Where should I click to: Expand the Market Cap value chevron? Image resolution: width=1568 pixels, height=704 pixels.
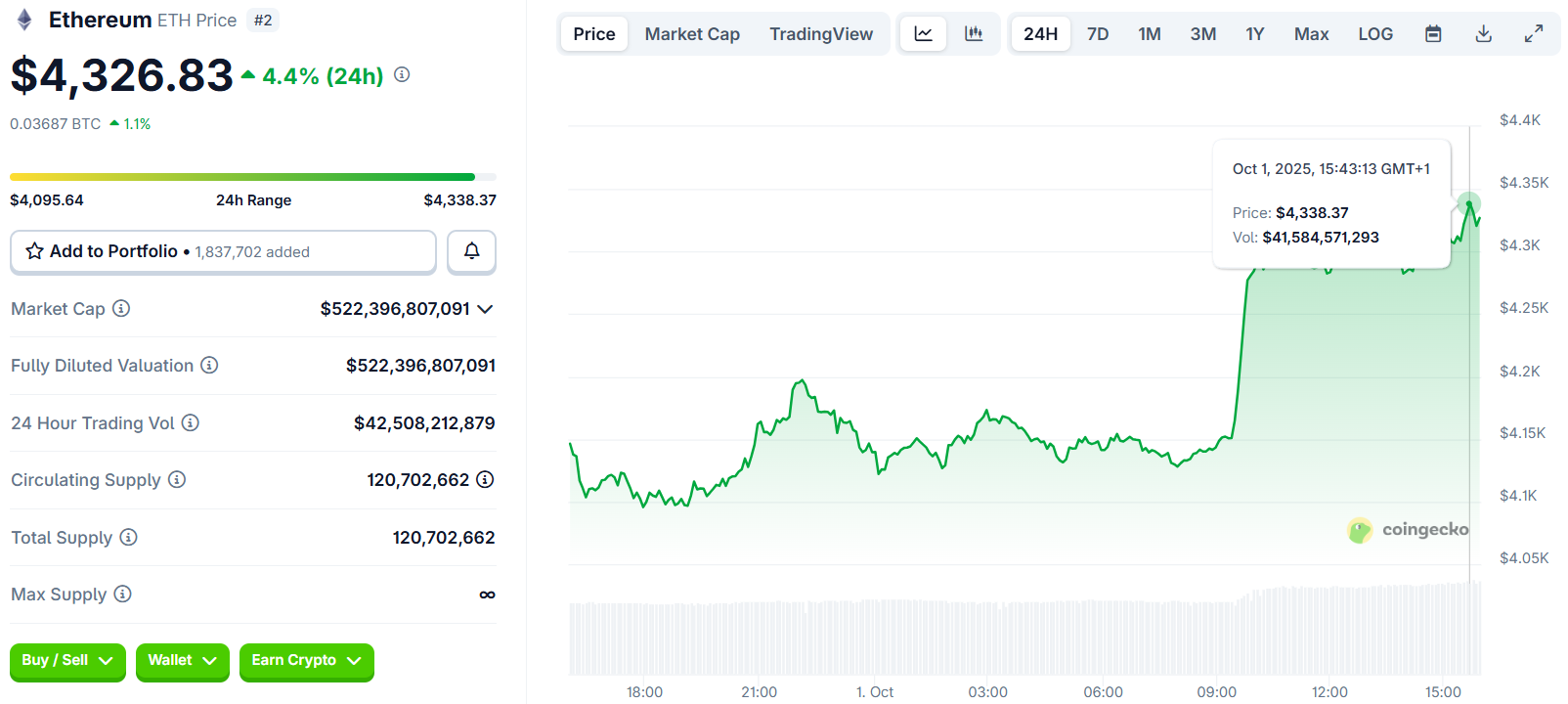(x=485, y=309)
